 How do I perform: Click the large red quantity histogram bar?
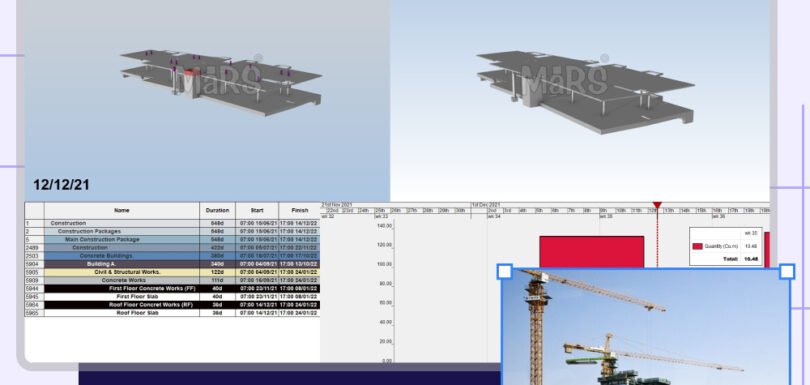coord(591,252)
